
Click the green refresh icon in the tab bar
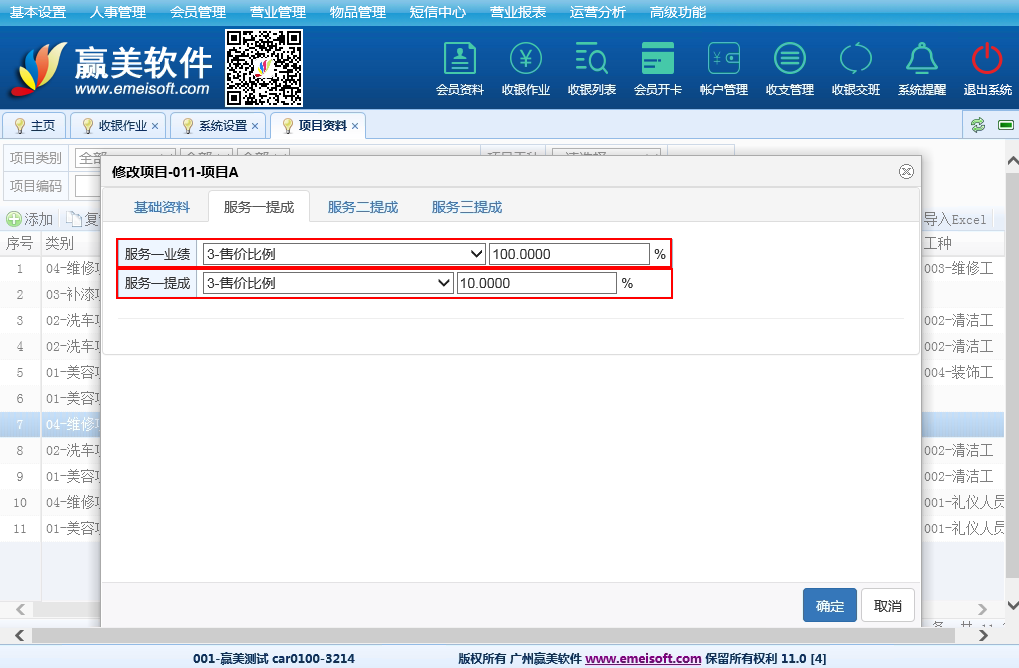coord(978,125)
